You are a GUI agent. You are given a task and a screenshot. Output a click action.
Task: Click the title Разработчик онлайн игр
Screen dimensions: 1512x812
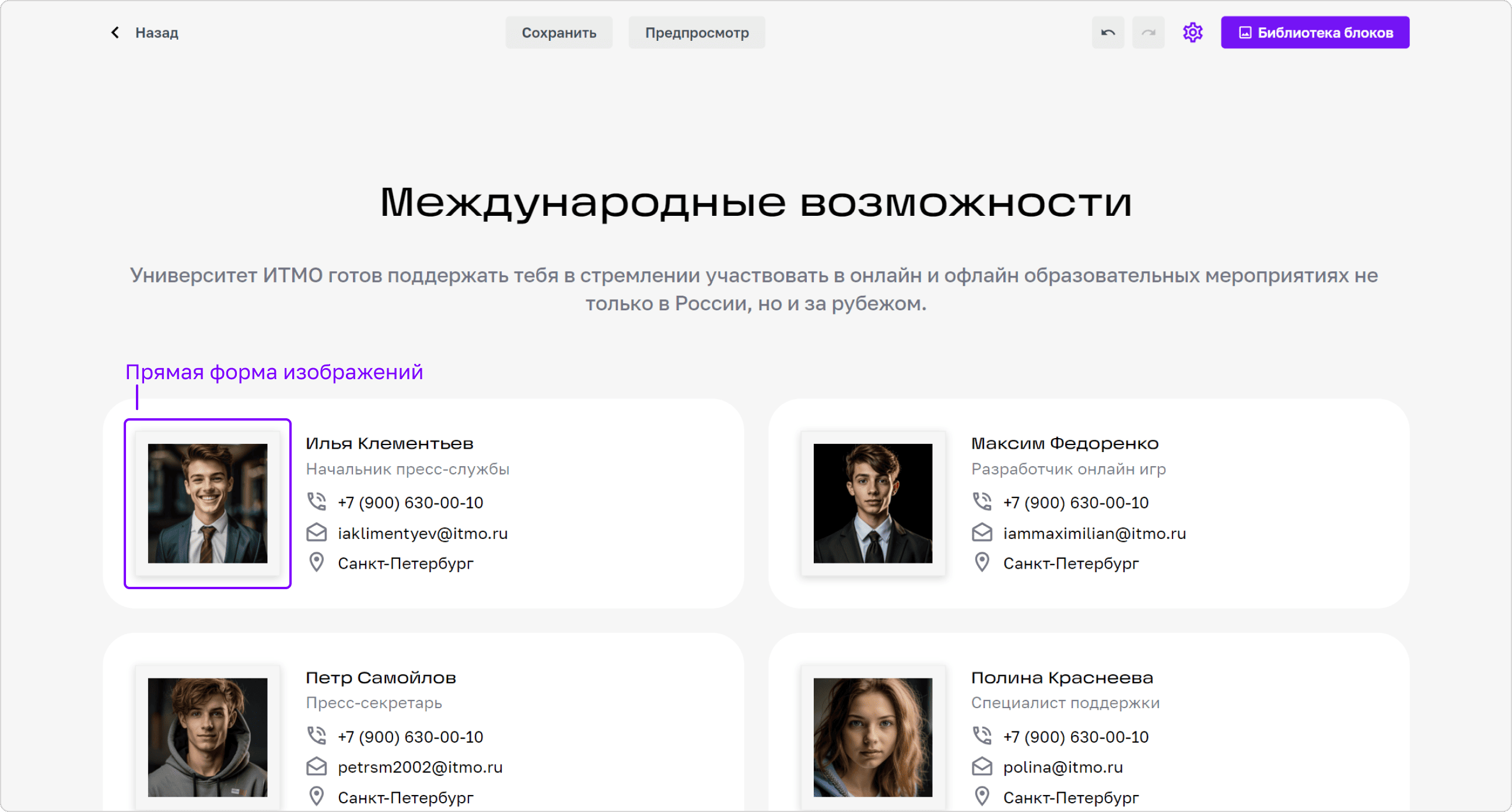pyautogui.click(x=1069, y=469)
